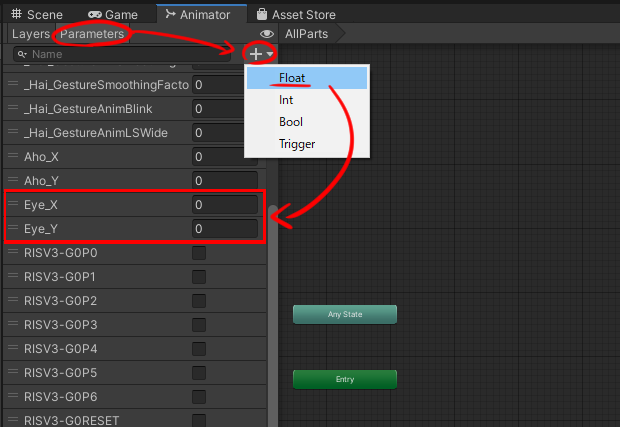Toggle the eye visibility icon
Viewport: 620px width, 427px height.
[267, 34]
